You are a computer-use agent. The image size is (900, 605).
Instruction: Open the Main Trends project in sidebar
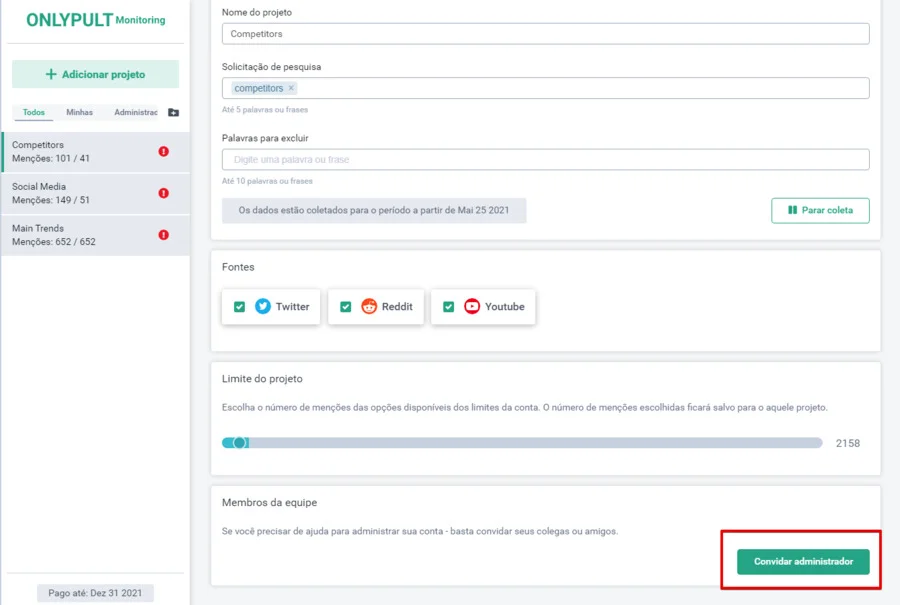coord(80,235)
